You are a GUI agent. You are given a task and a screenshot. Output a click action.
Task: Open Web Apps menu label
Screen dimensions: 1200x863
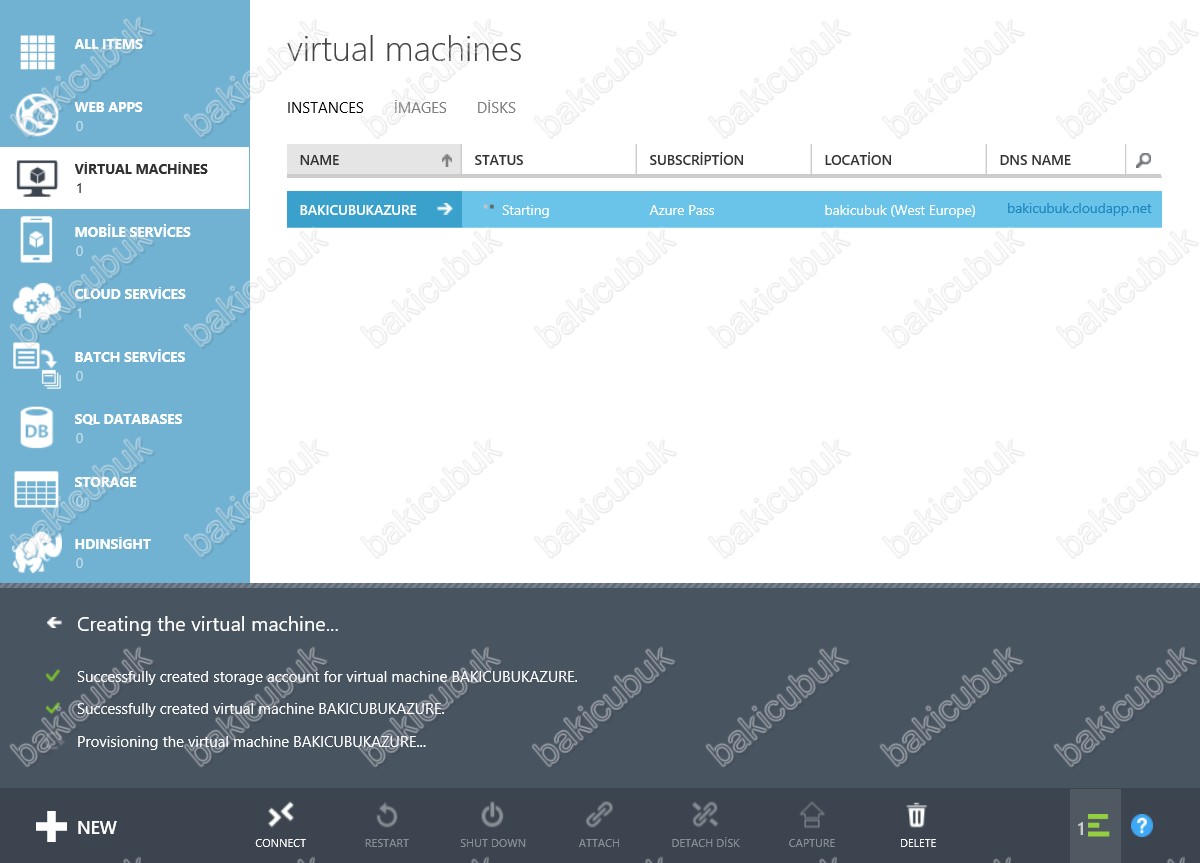tap(108, 107)
